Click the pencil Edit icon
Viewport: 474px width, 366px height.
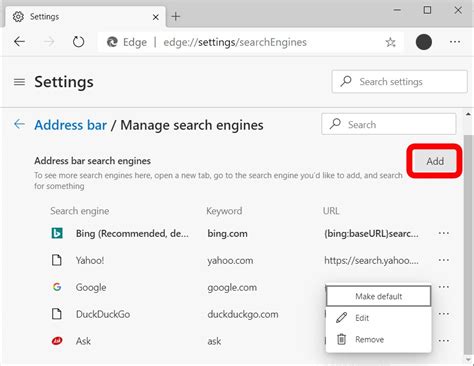(x=341, y=317)
